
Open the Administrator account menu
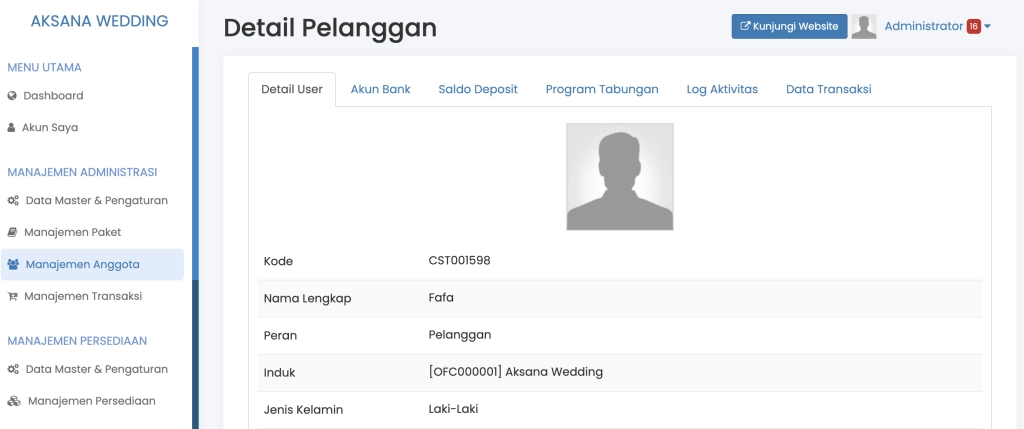pos(923,27)
